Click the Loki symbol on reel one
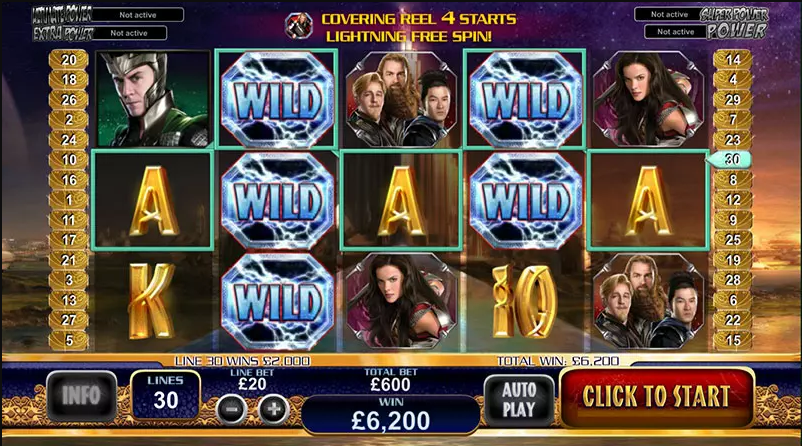Screen dimensions: 802x446 coord(153,99)
